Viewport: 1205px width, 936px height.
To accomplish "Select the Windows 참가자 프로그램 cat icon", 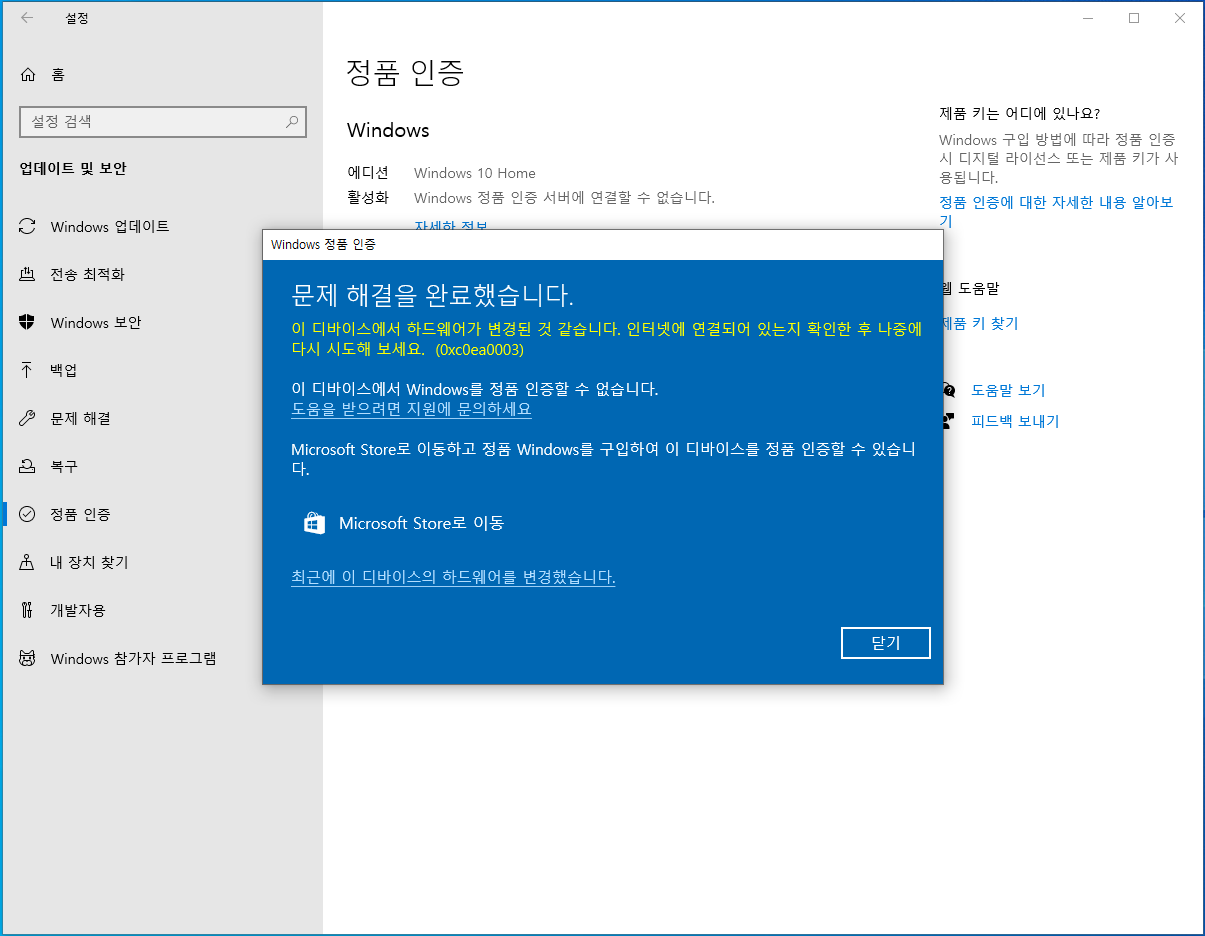I will pos(28,658).
